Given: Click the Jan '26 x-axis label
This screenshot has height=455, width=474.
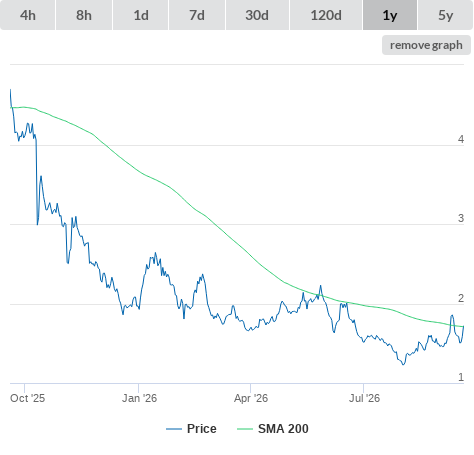Looking at the screenshot, I should (x=139, y=398).
